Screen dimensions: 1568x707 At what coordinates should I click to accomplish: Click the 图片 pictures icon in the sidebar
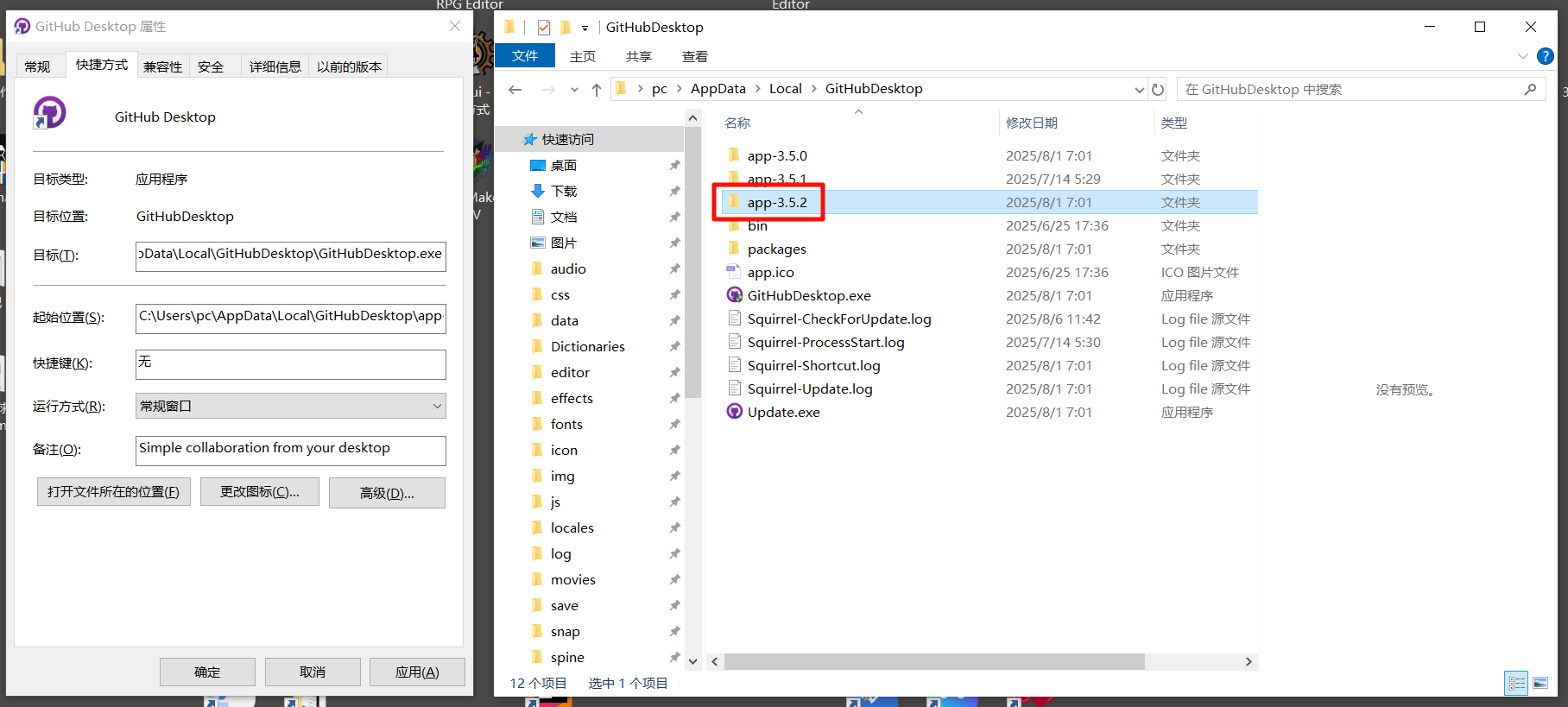click(x=538, y=243)
